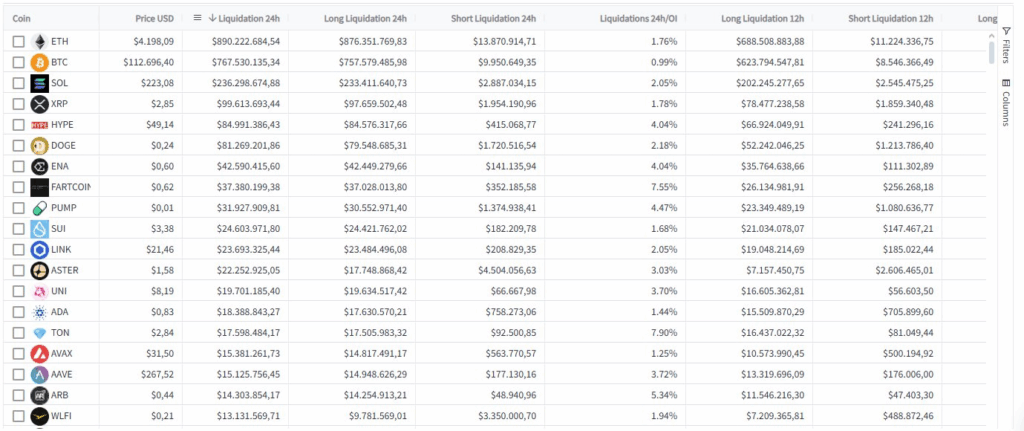The height and width of the screenshot is (431, 1024).
Task: Click the AVAX coin logo icon
Action: coord(40,353)
